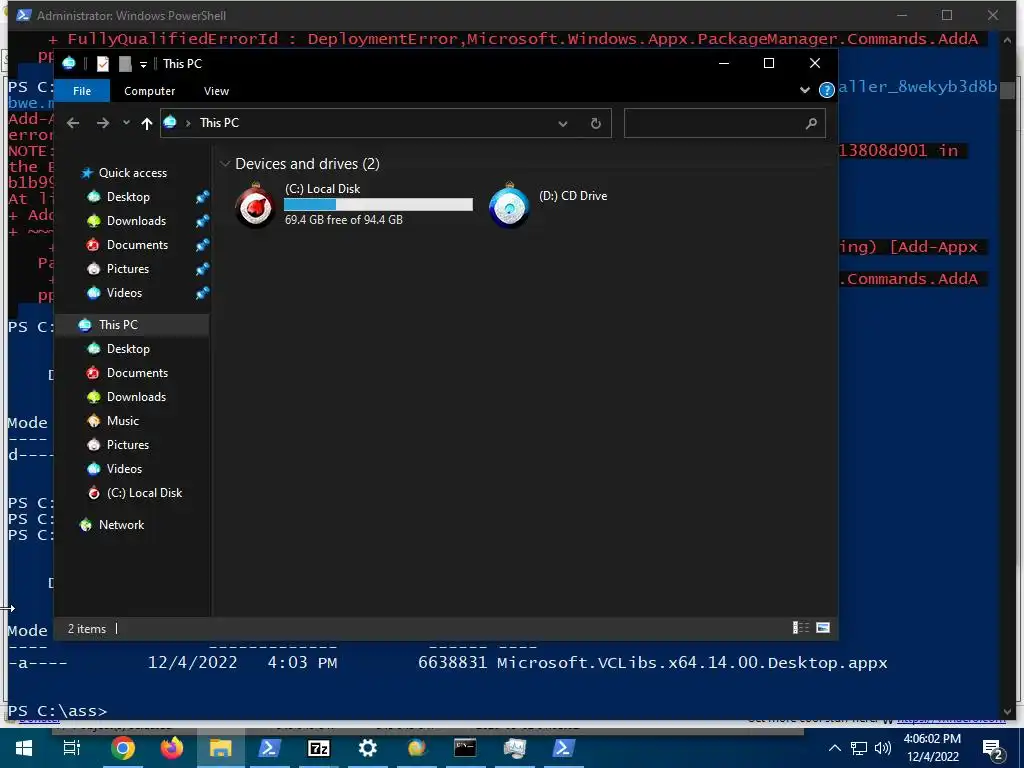Expand the ribbon with the chevron

(805, 90)
